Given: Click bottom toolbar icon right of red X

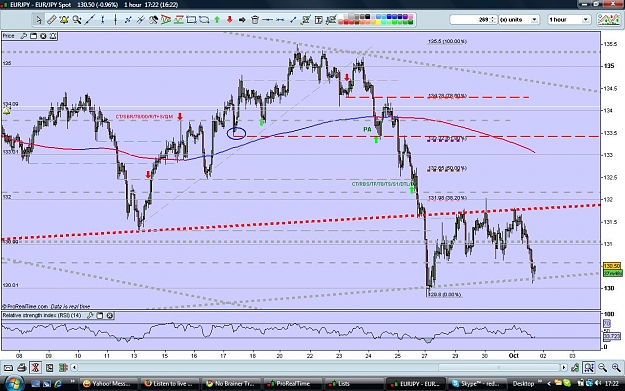Looking at the screenshot, I should pyautogui.click(x=49, y=367).
